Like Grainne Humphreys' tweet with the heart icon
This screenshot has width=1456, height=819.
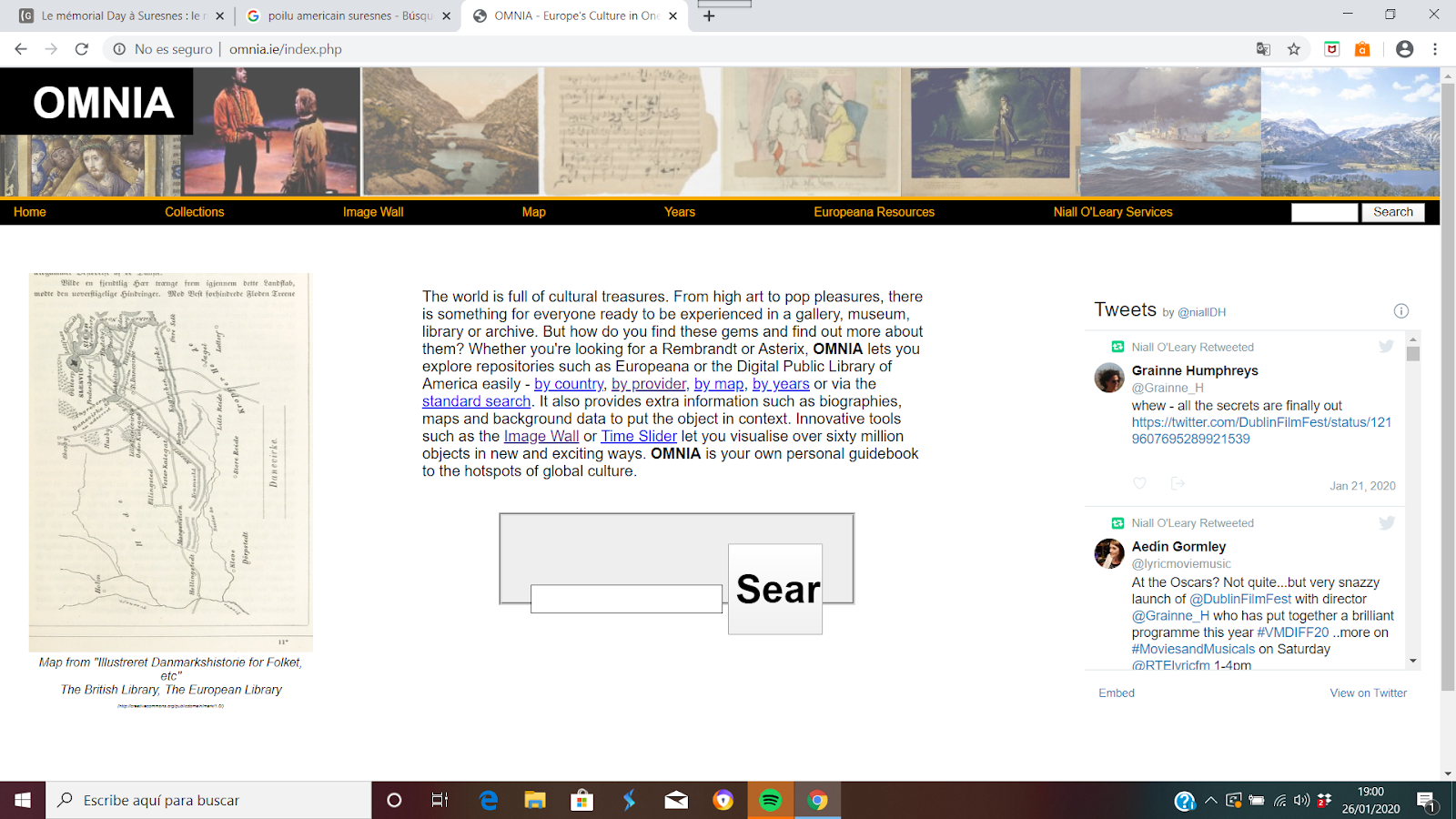tap(1139, 483)
